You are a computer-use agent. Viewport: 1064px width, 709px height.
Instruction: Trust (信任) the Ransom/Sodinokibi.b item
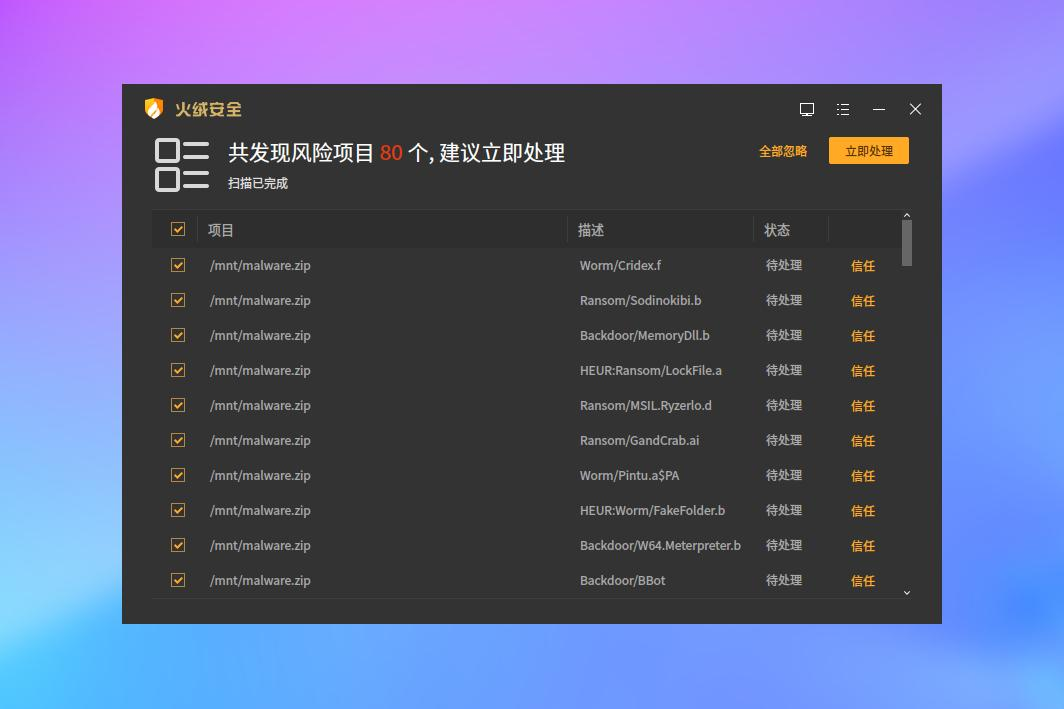tap(863, 301)
